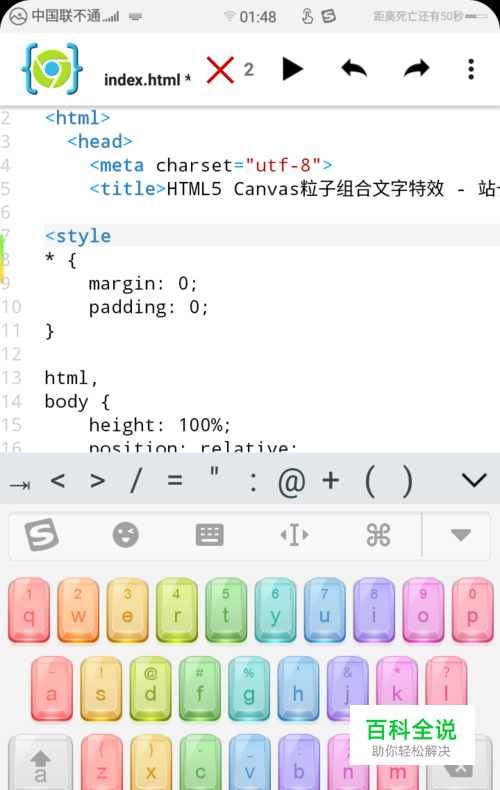Hide the keyboard with down triangle
The height and width of the screenshot is (790, 500).
461,535
